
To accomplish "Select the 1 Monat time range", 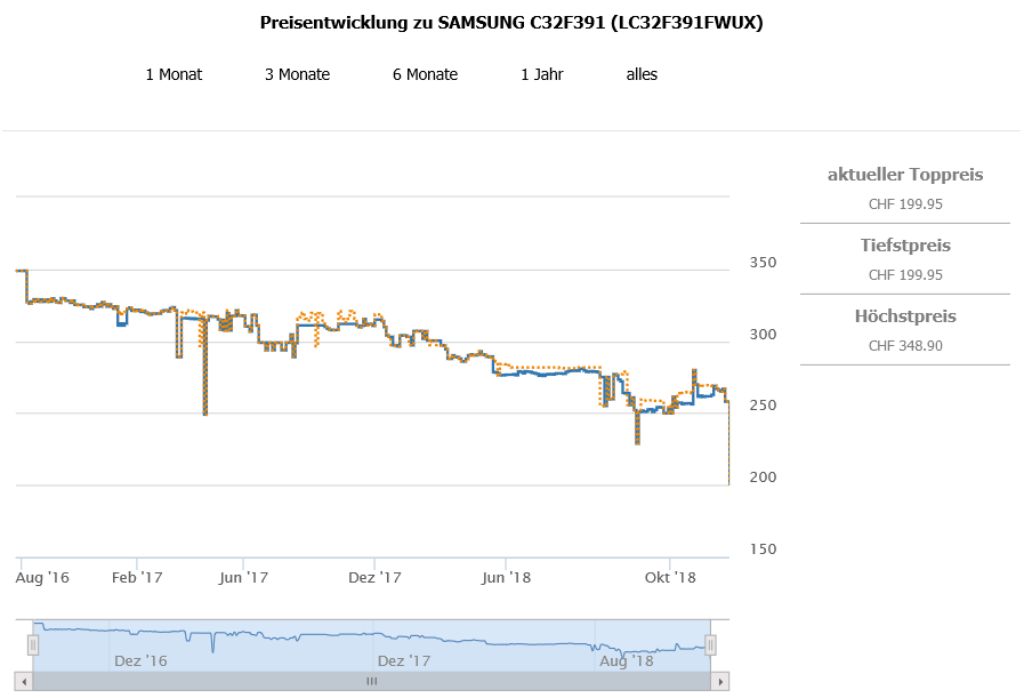I will point(174,74).
